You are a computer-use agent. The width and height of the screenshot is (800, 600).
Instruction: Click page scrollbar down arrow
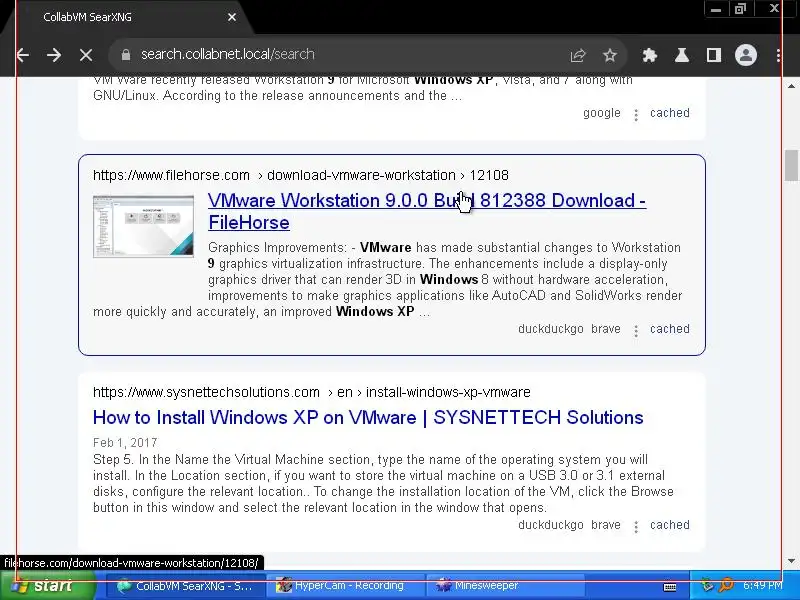pos(791,561)
